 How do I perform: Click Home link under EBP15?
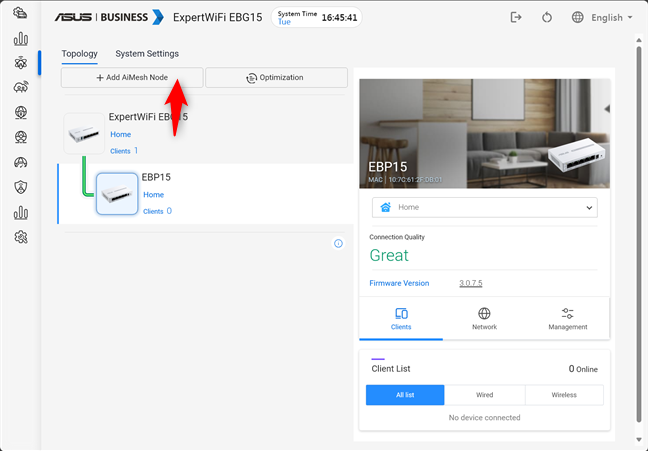[x=153, y=195]
